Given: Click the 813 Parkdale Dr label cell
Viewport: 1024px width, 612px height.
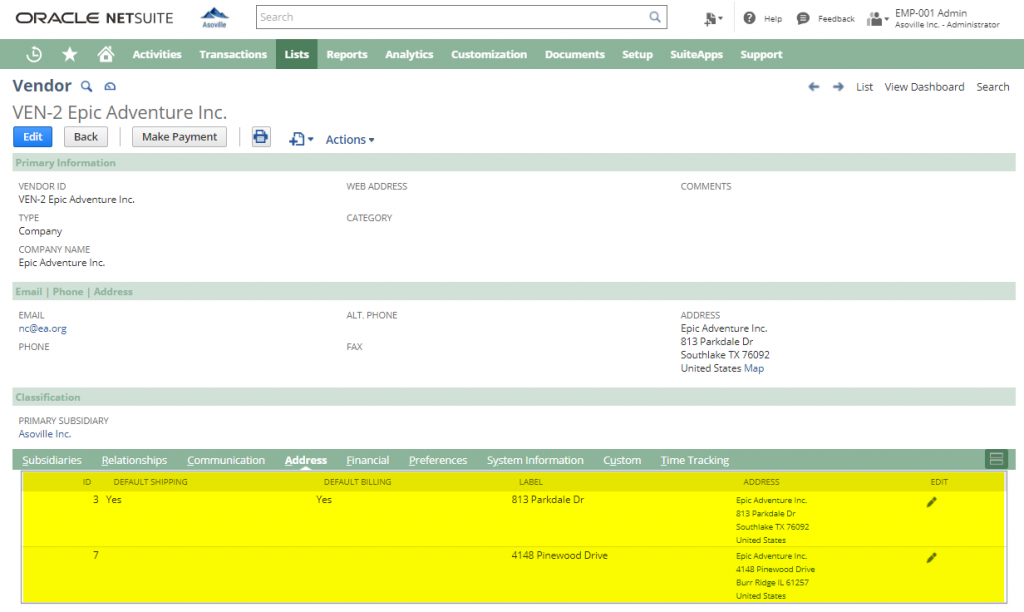Looking at the screenshot, I should 547,500.
